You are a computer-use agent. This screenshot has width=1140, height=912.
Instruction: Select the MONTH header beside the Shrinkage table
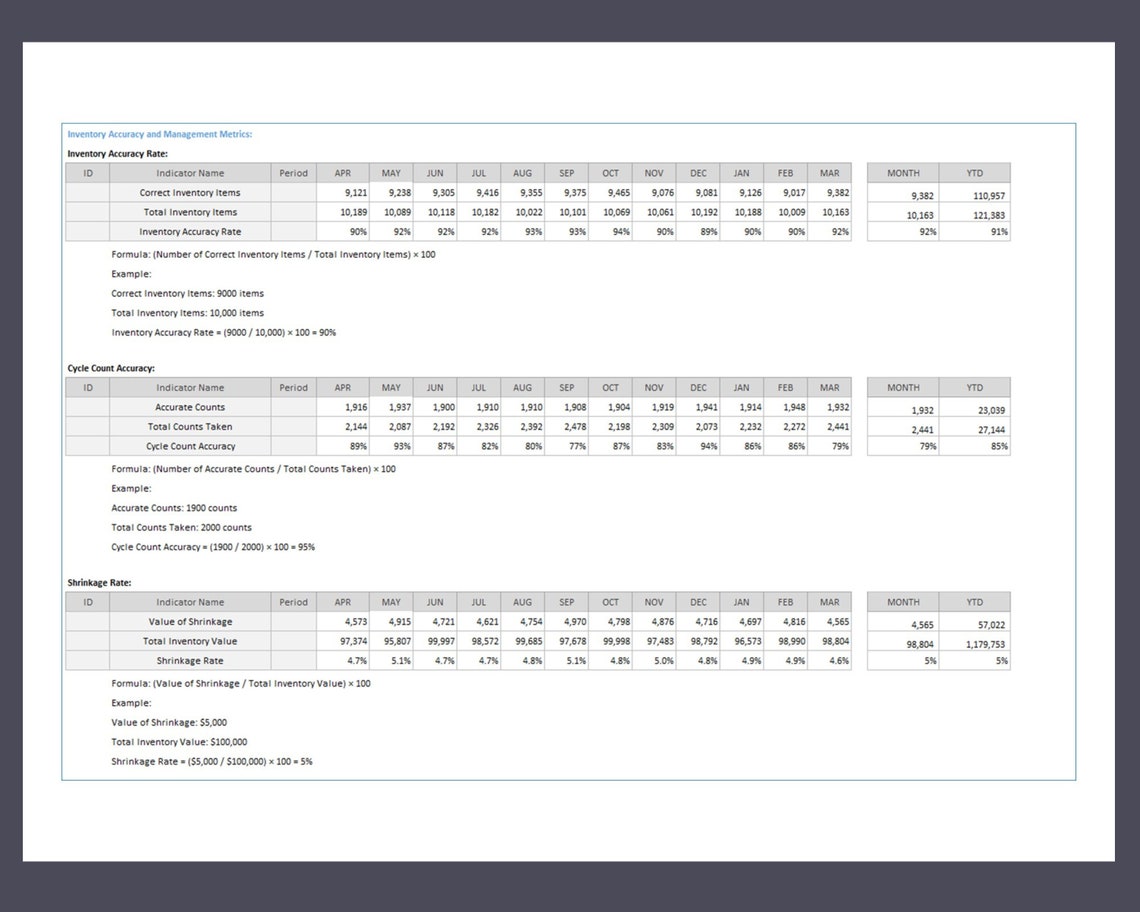click(x=903, y=602)
